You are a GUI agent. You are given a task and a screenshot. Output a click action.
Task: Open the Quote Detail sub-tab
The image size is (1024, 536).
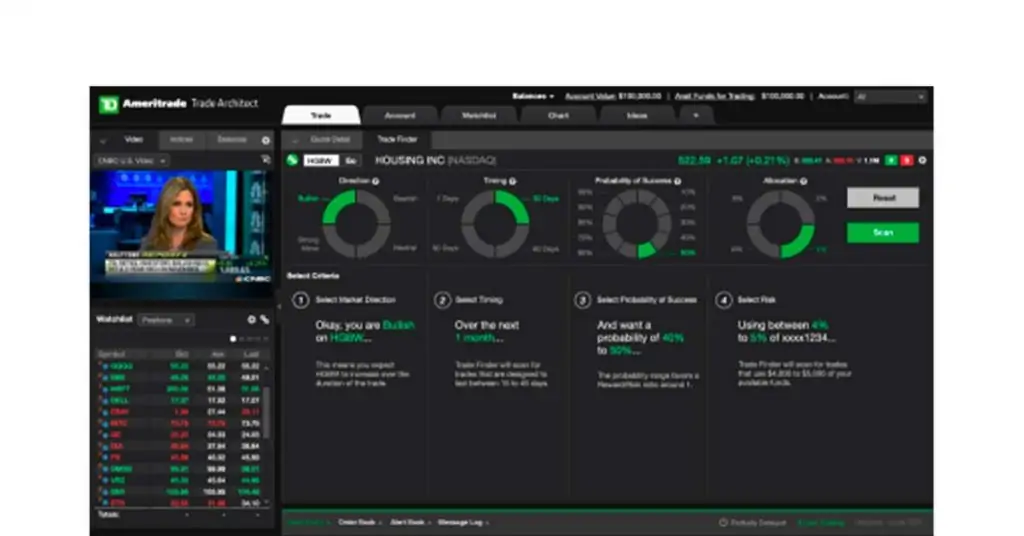(x=330, y=140)
